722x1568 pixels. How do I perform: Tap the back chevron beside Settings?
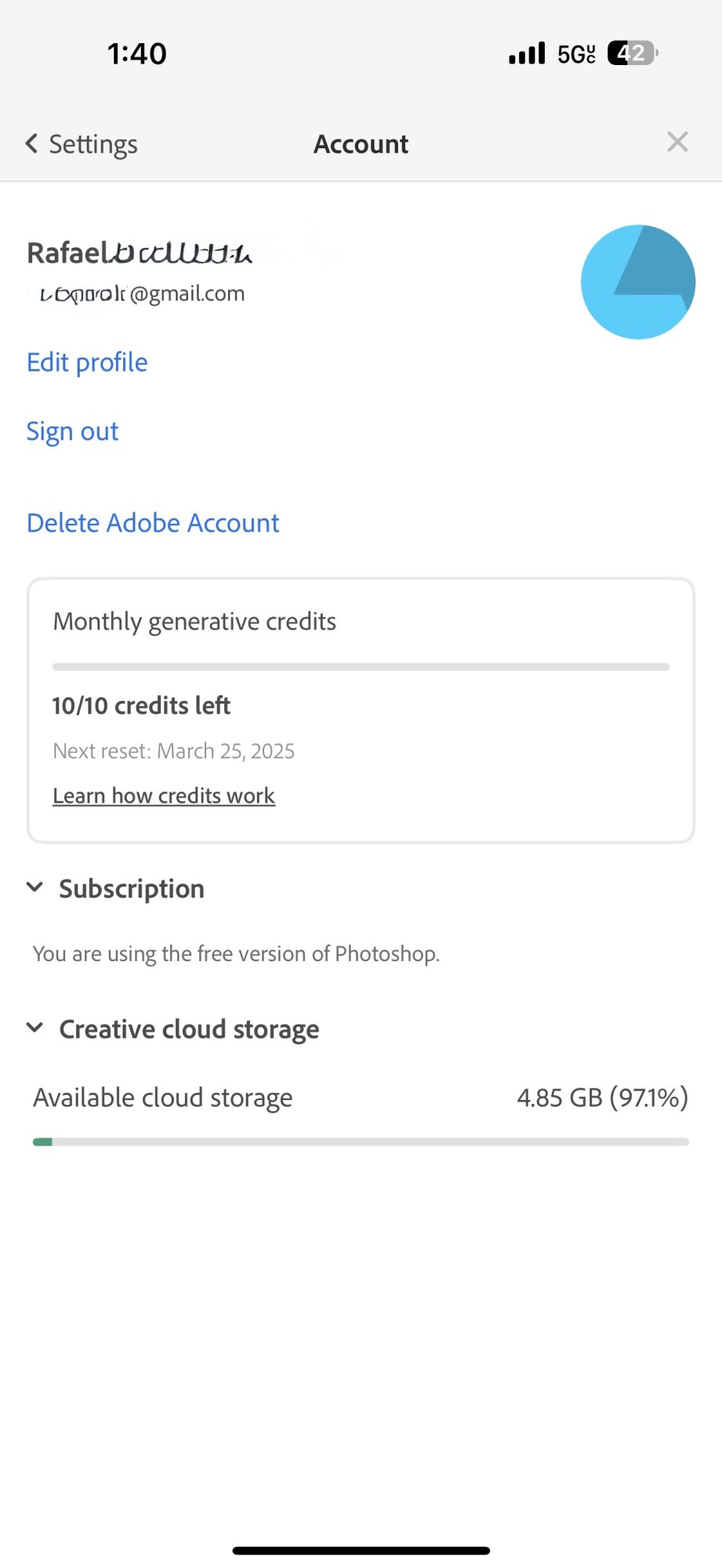[31, 143]
